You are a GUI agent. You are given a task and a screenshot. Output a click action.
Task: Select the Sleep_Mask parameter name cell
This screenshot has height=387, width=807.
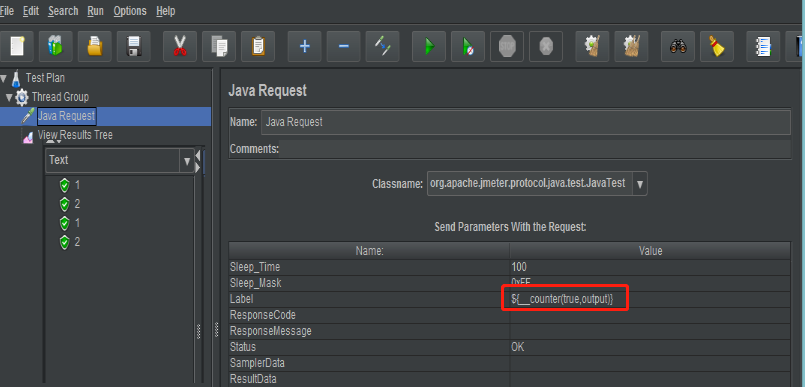(x=369, y=283)
